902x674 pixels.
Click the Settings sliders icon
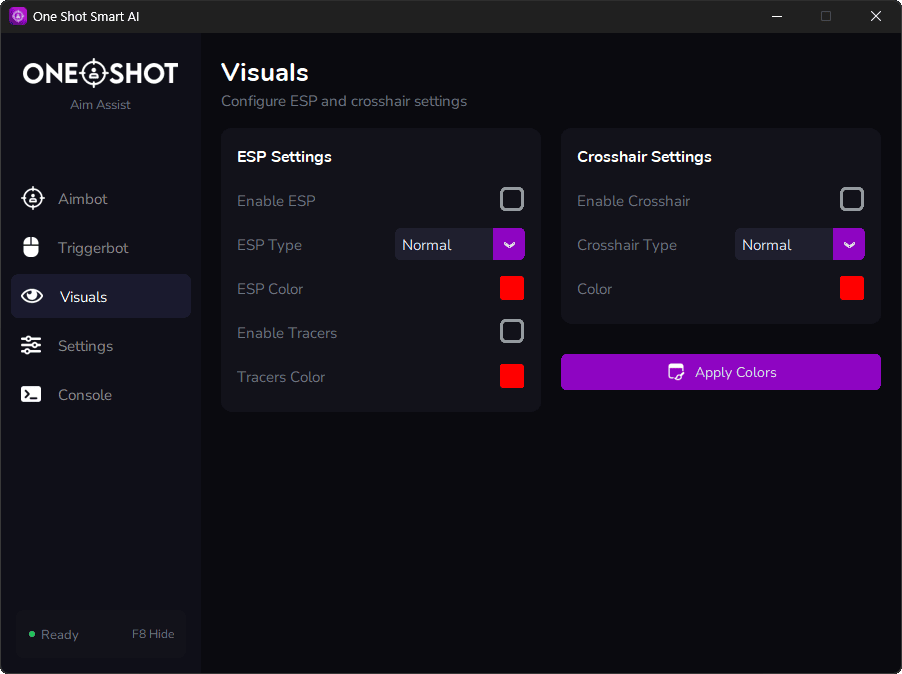pyautogui.click(x=32, y=346)
